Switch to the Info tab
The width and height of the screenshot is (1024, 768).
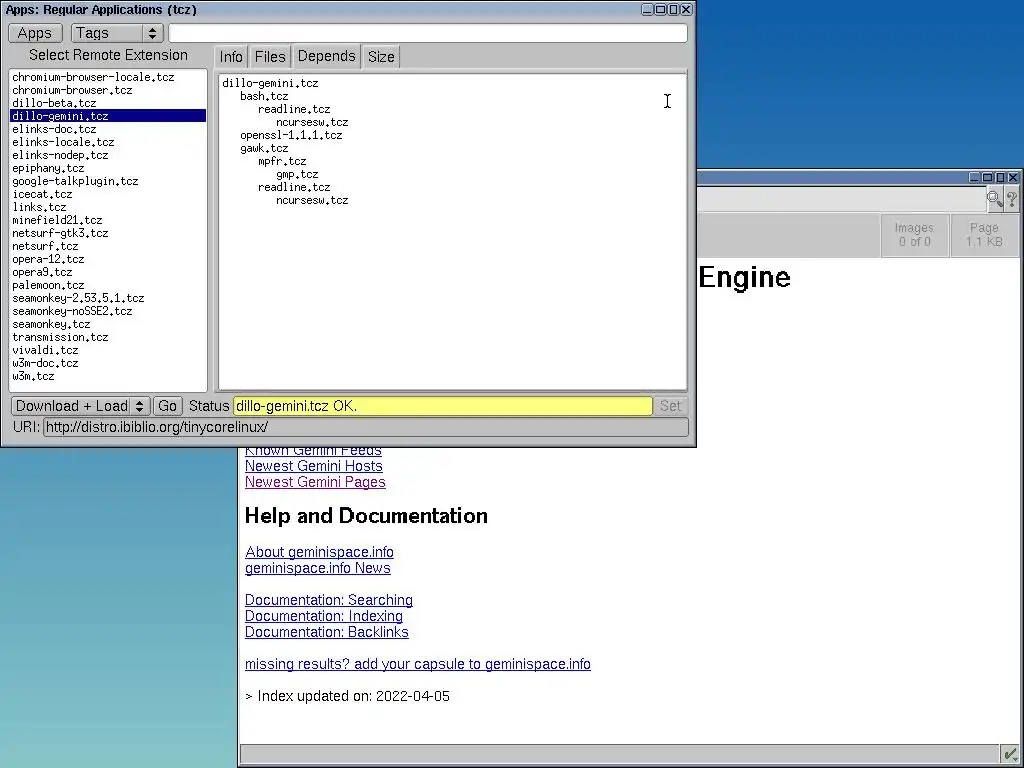pyautogui.click(x=231, y=57)
